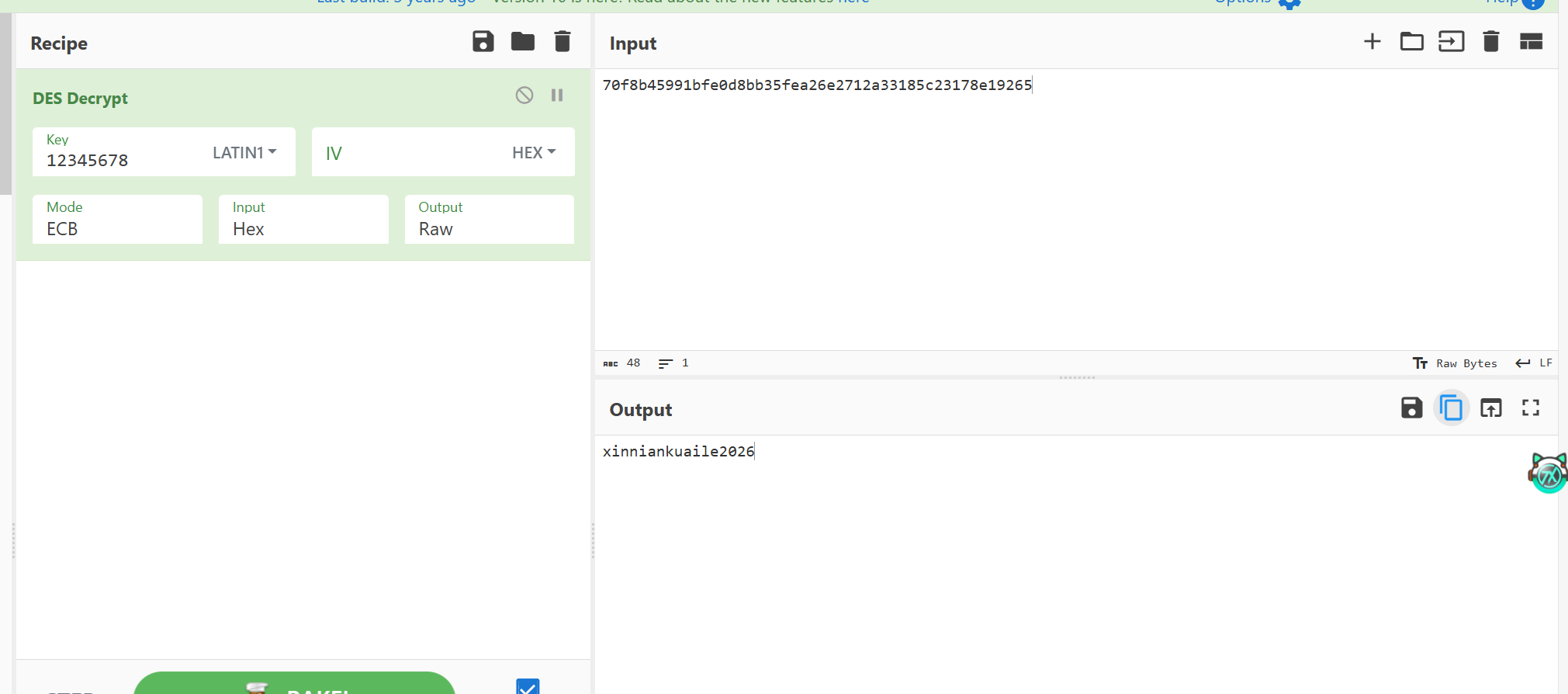
Task: Reset pane layout icon
Action: [1530, 42]
